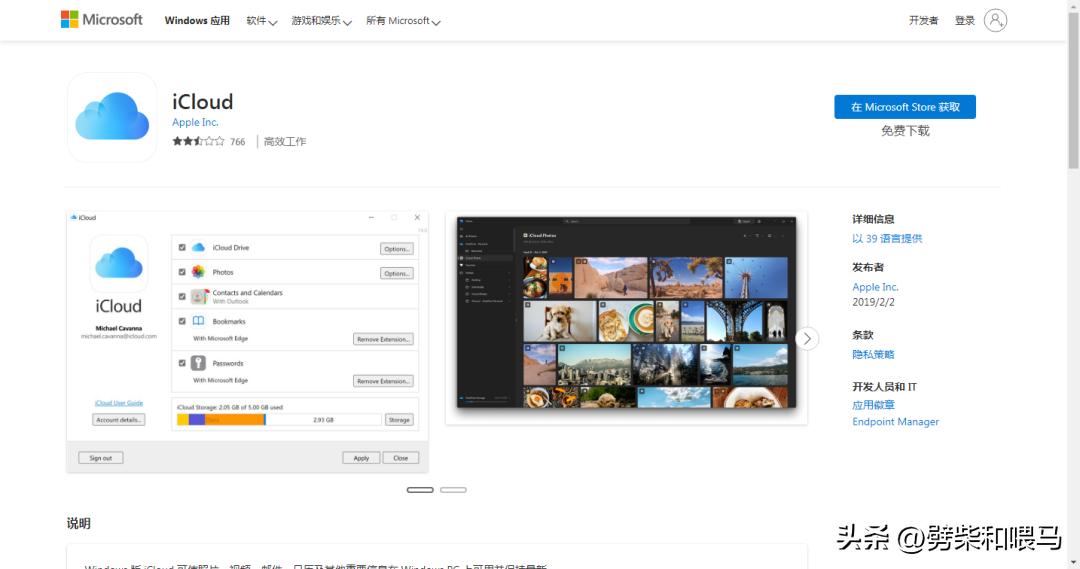Click the Photos flower icon

(198, 272)
